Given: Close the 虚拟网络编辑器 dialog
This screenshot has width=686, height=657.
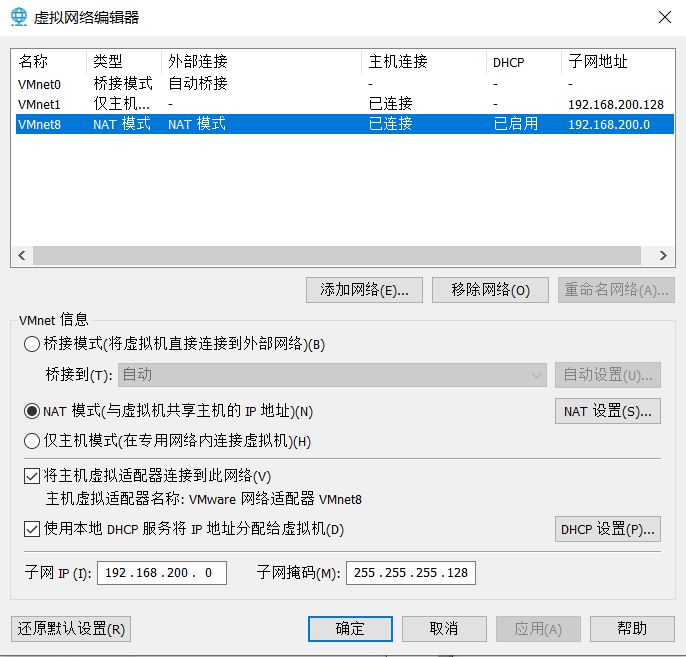Looking at the screenshot, I should tap(665, 17).
